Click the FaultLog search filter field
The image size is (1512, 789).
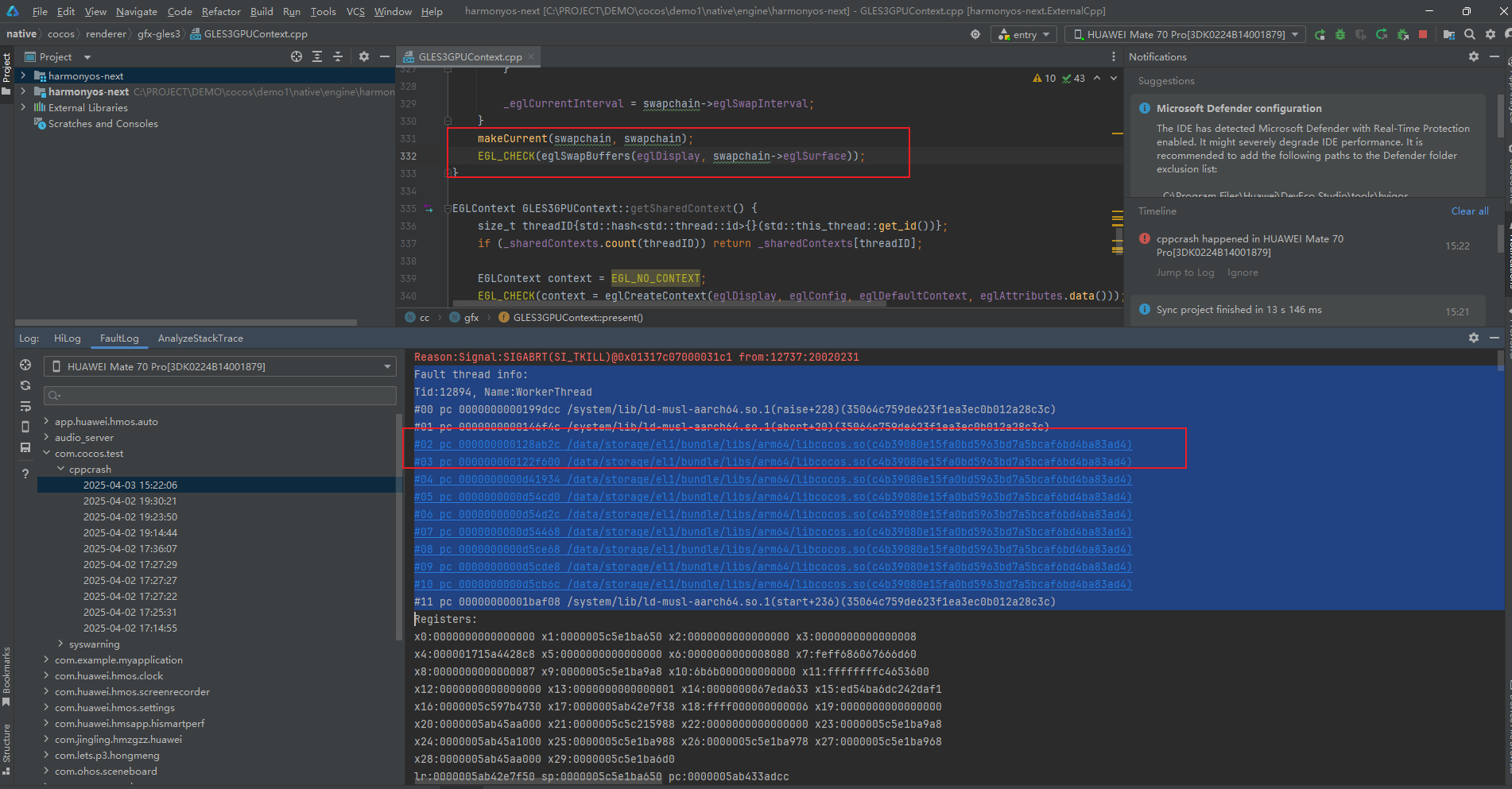[x=221, y=396]
